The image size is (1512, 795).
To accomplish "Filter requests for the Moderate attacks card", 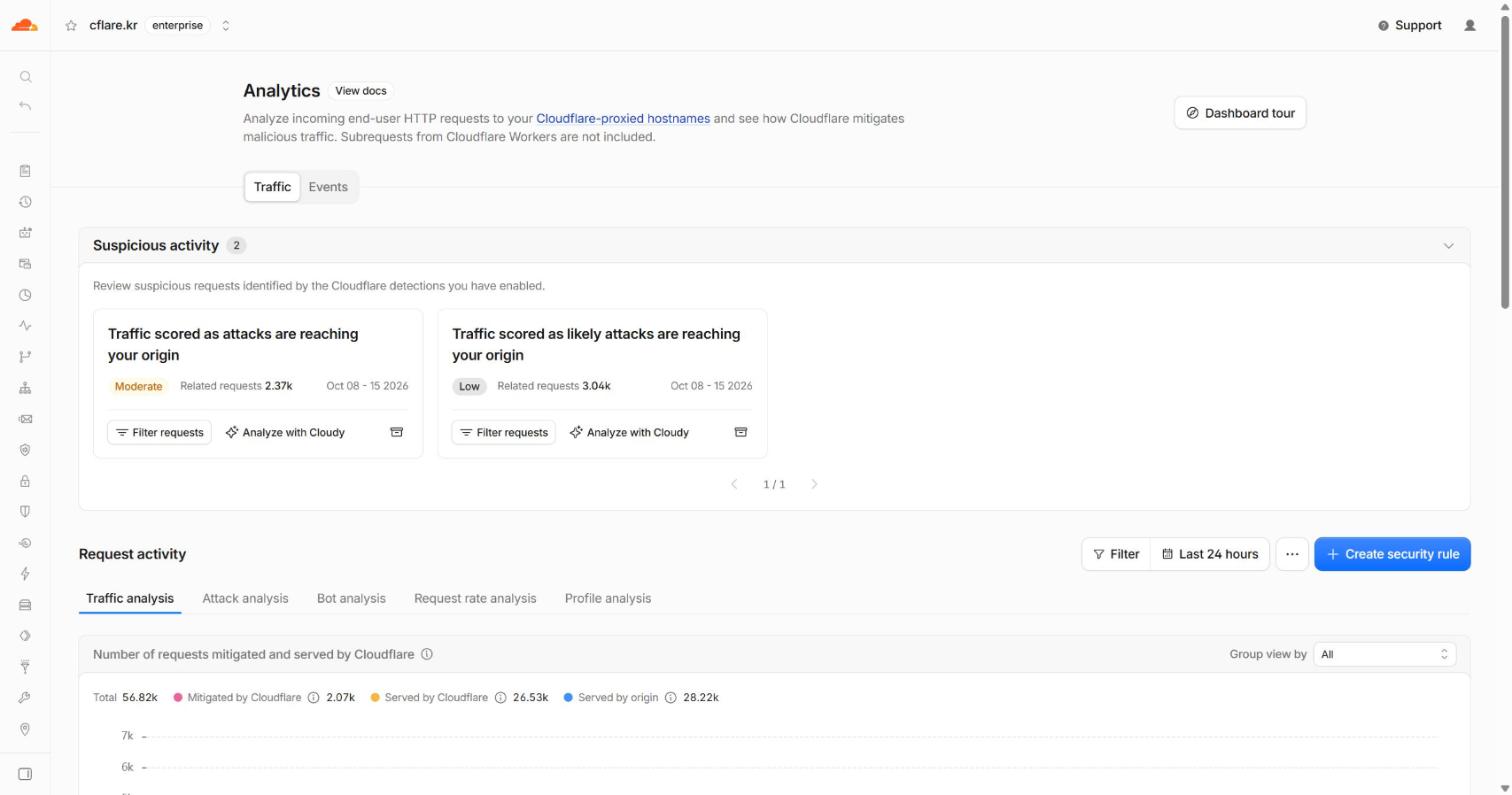I will (159, 432).
